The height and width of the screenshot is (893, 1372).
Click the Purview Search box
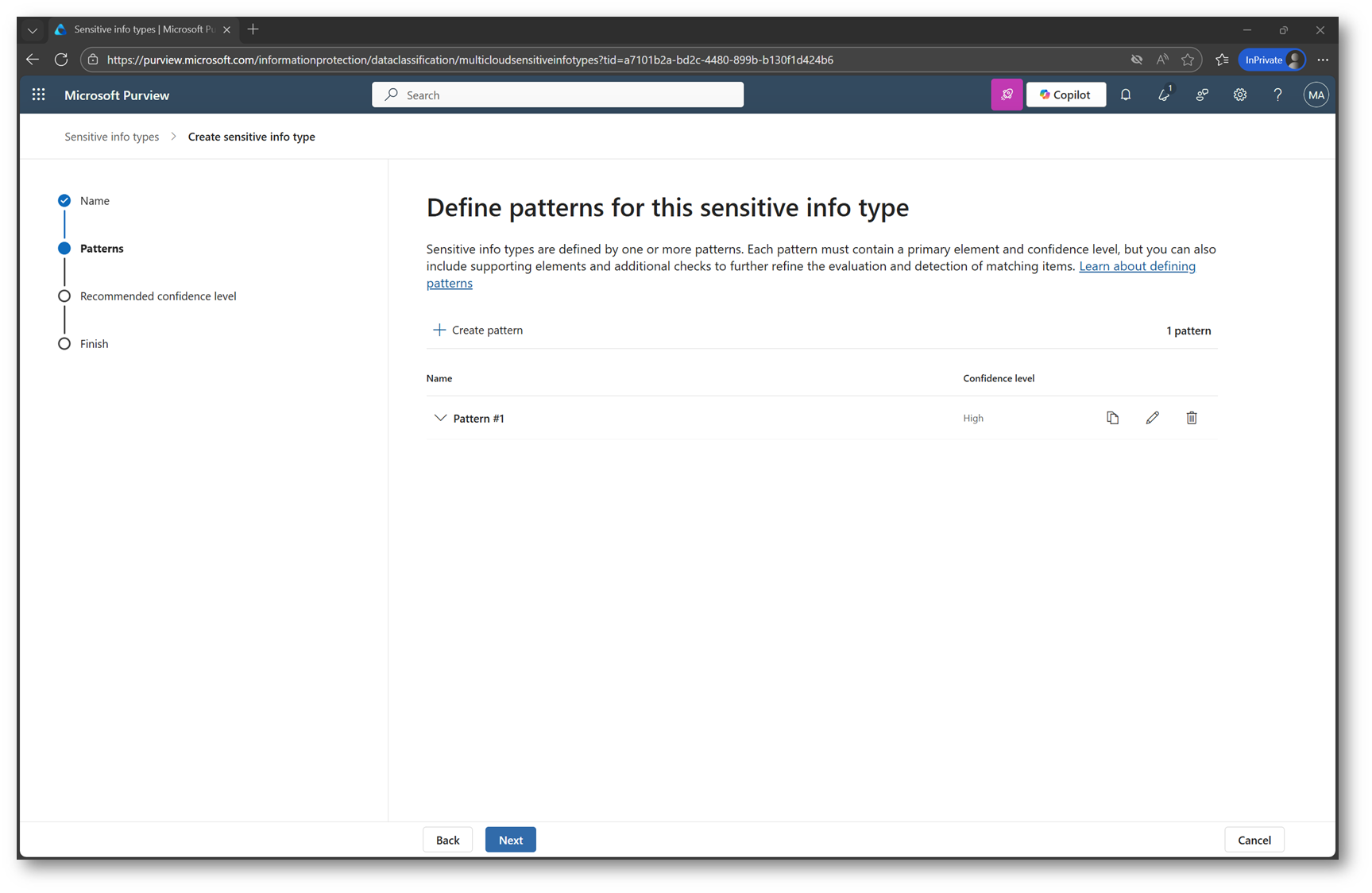[558, 95]
